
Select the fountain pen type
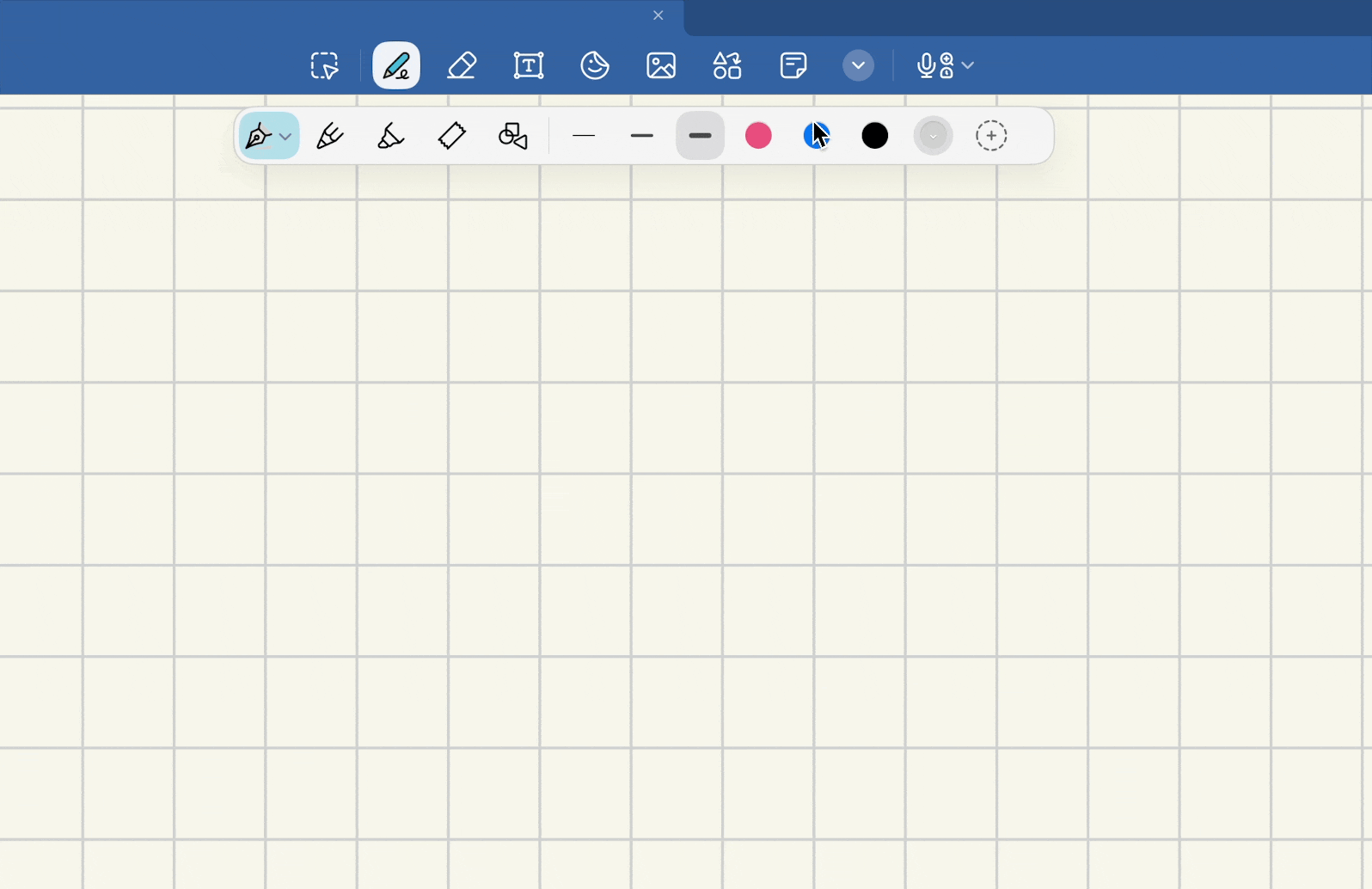point(259,136)
